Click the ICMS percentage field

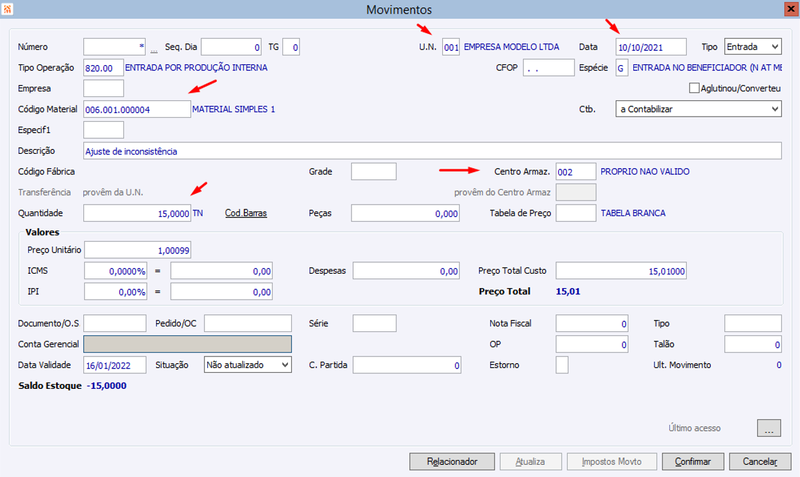[116, 271]
